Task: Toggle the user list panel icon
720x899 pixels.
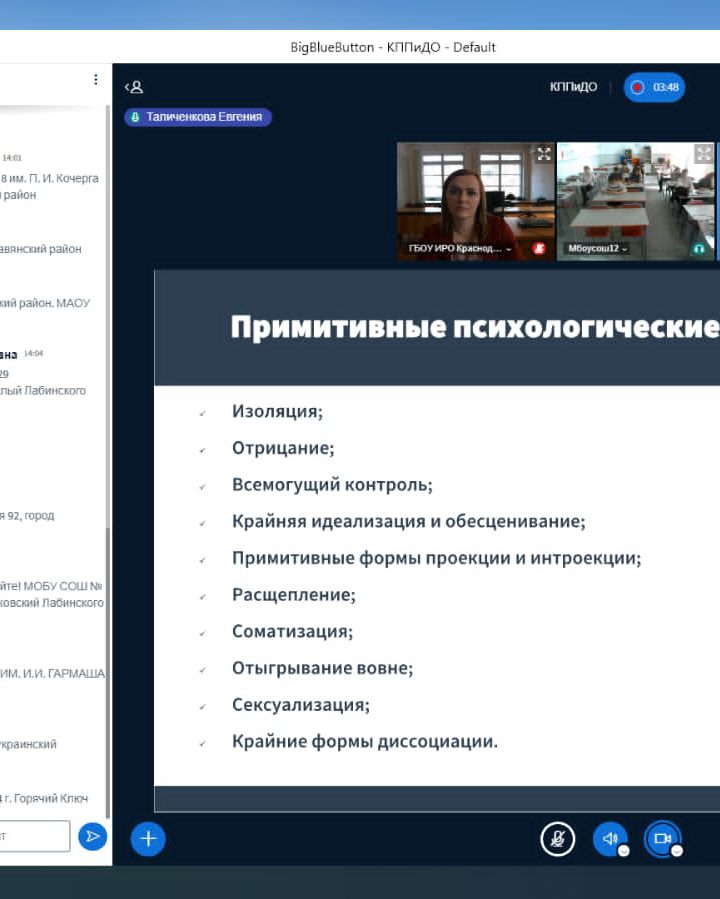Action: (x=134, y=87)
